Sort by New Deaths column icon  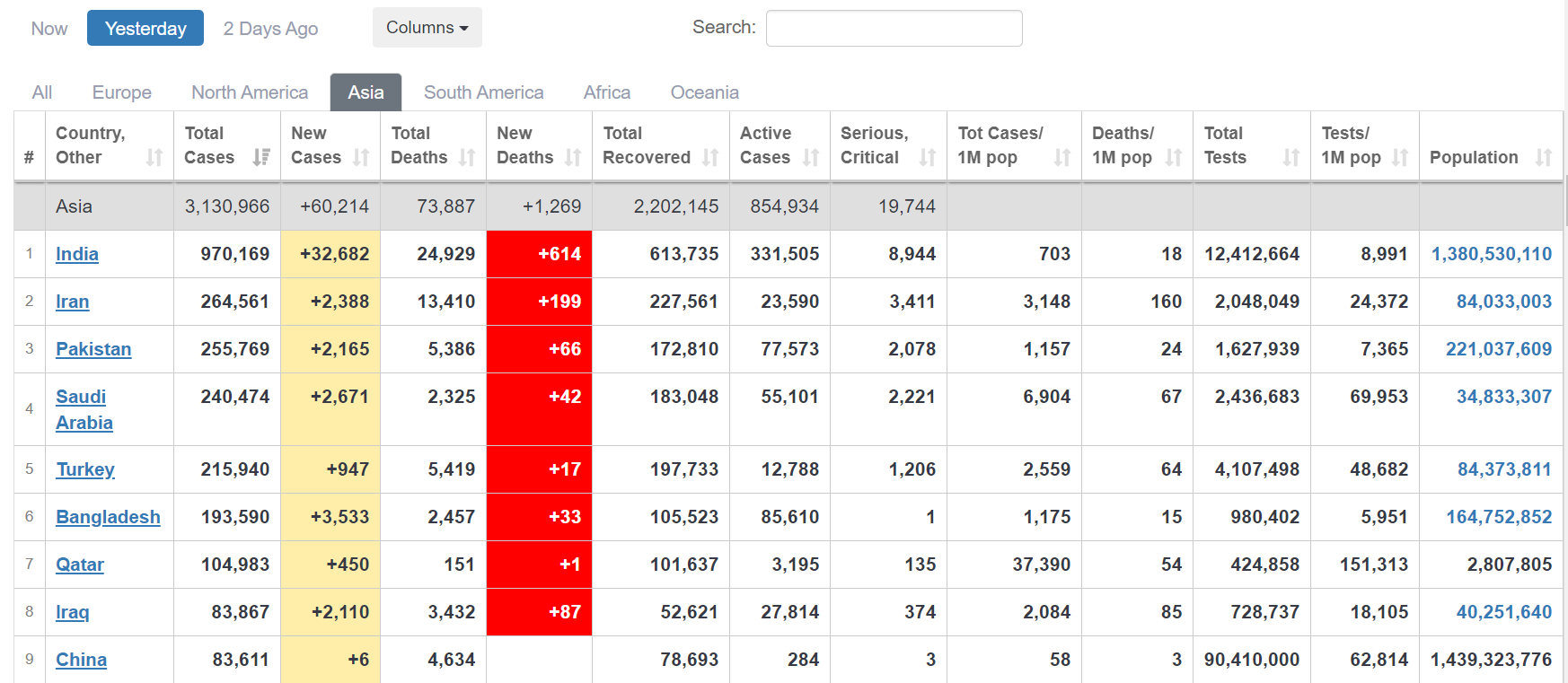(573, 158)
